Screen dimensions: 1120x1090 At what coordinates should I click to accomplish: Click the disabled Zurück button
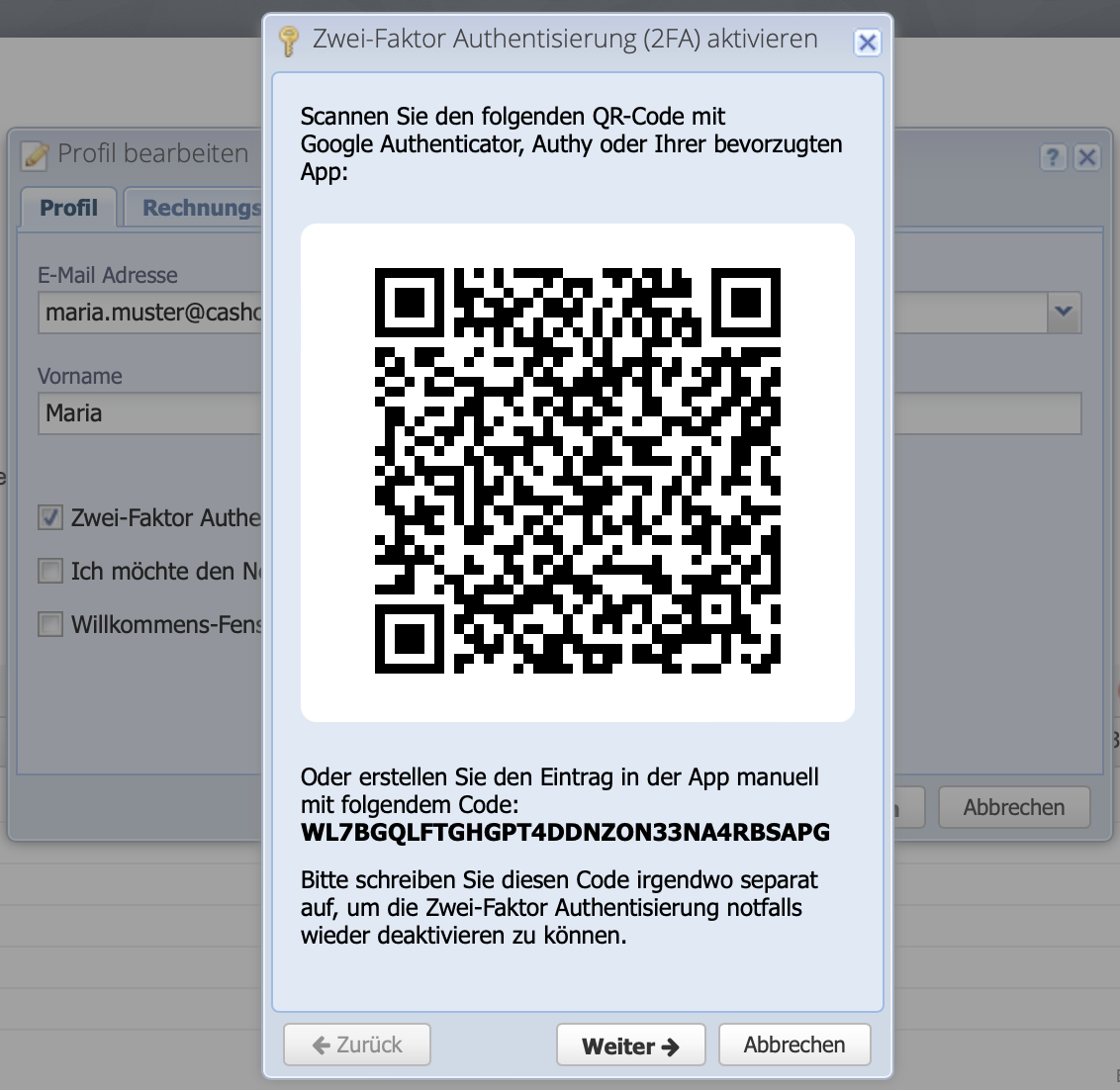tap(356, 1045)
